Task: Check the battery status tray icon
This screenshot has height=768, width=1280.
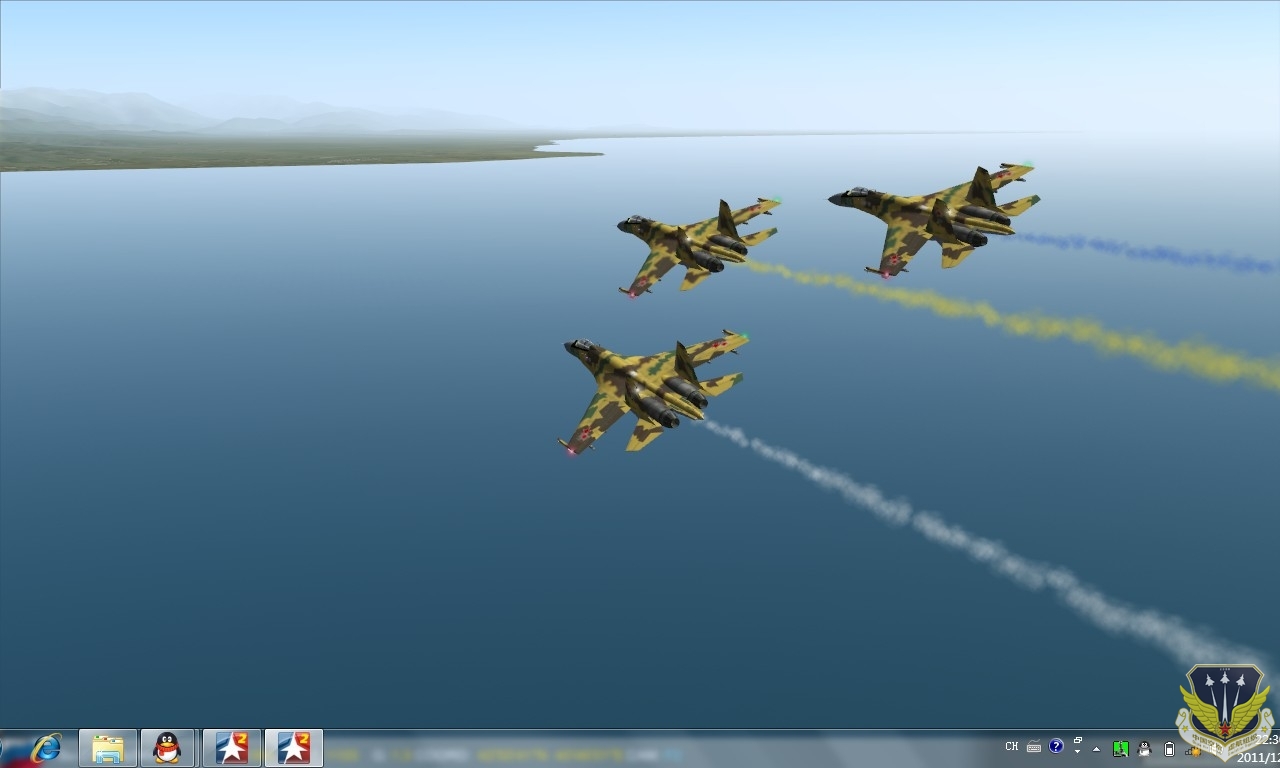Action: click(x=1169, y=748)
